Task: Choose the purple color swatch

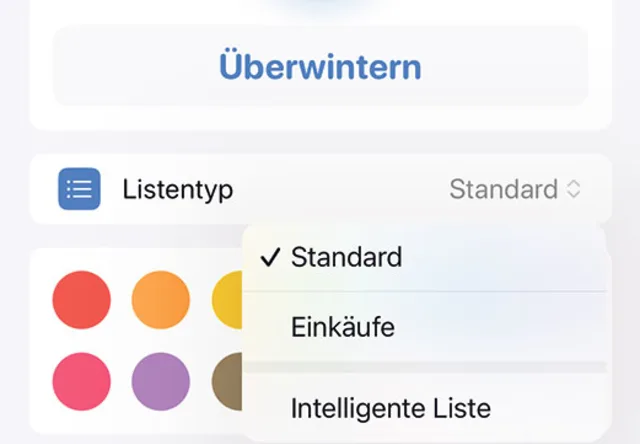Action: 161,382
